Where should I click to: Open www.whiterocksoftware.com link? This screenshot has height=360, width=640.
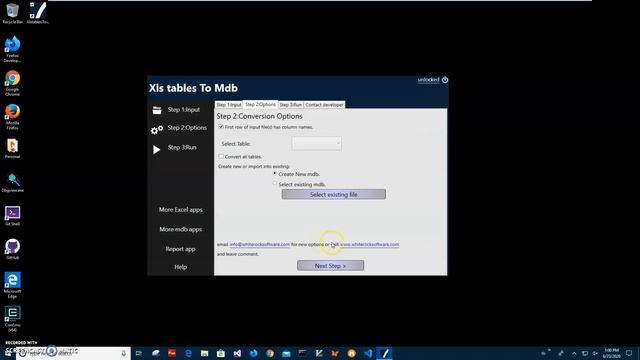coord(369,244)
